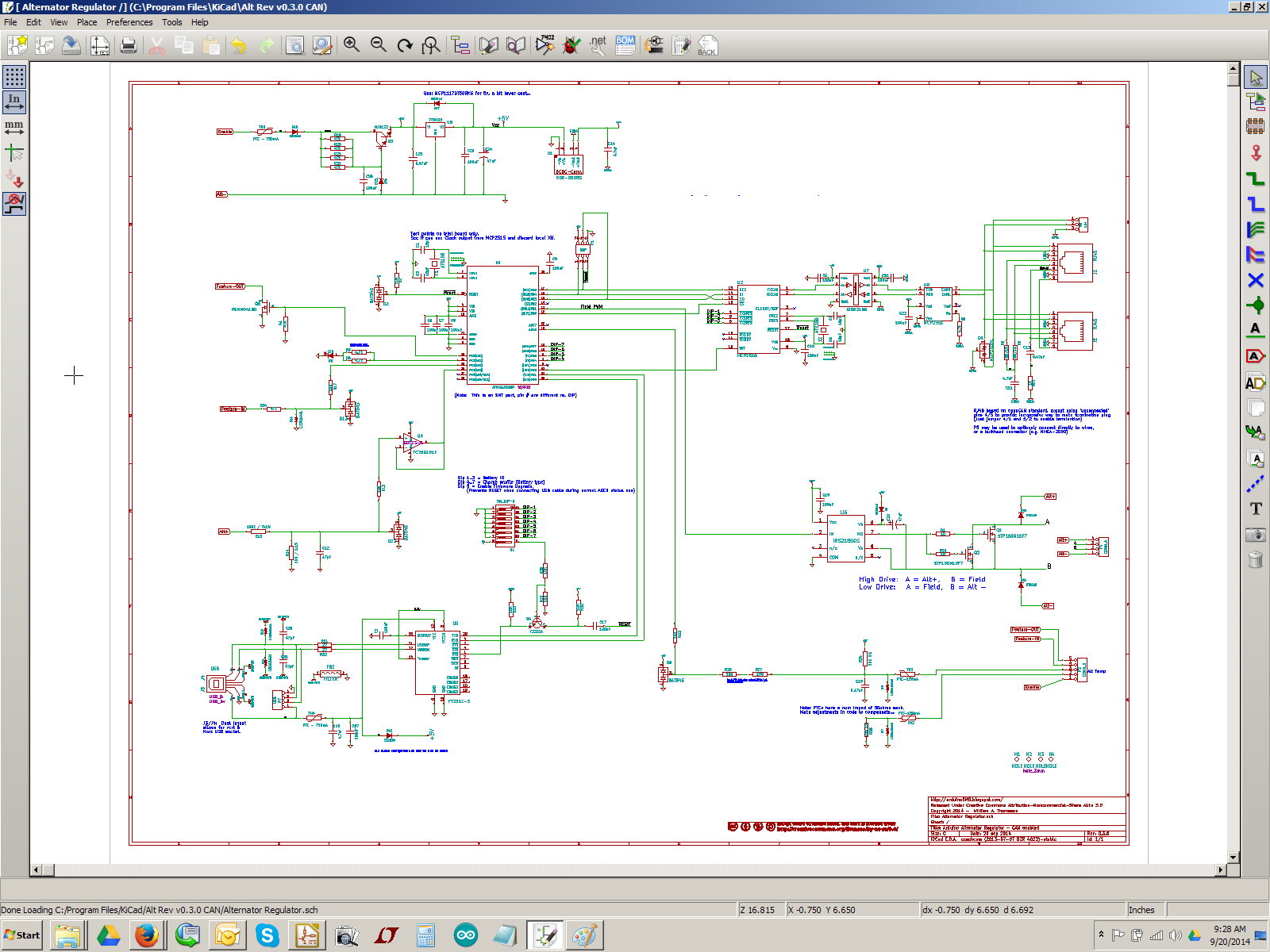Toggle the grid visibility
The height and width of the screenshot is (952, 1270).
click(14, 77)
